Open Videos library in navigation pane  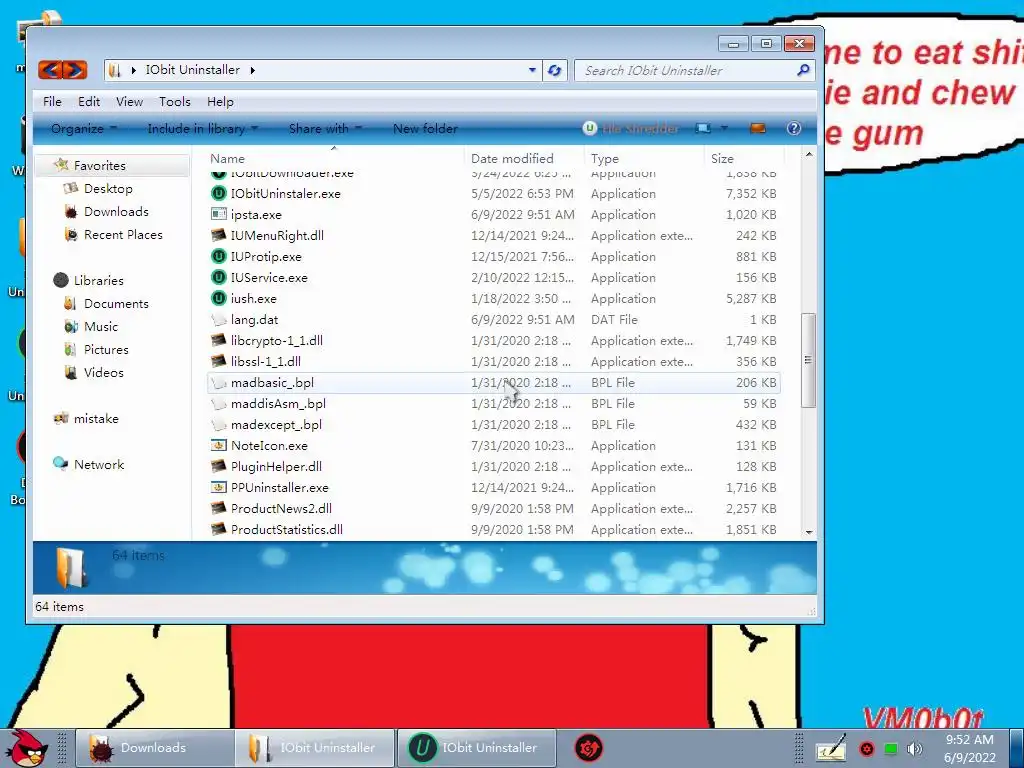pyautogui.click(x=103, y=372)
